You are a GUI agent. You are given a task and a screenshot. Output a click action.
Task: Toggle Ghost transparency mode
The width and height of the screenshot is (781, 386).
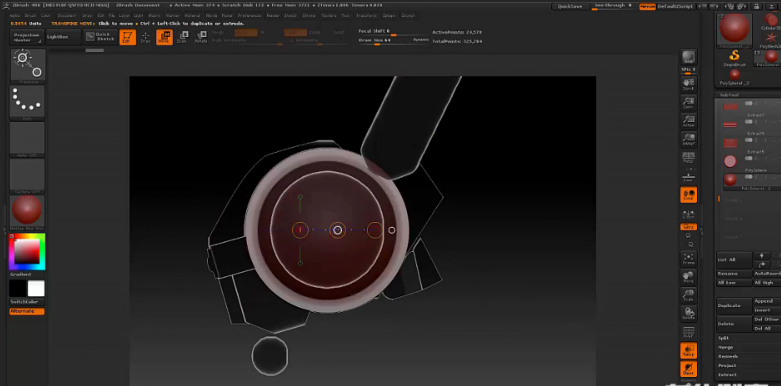coord(688,370)
